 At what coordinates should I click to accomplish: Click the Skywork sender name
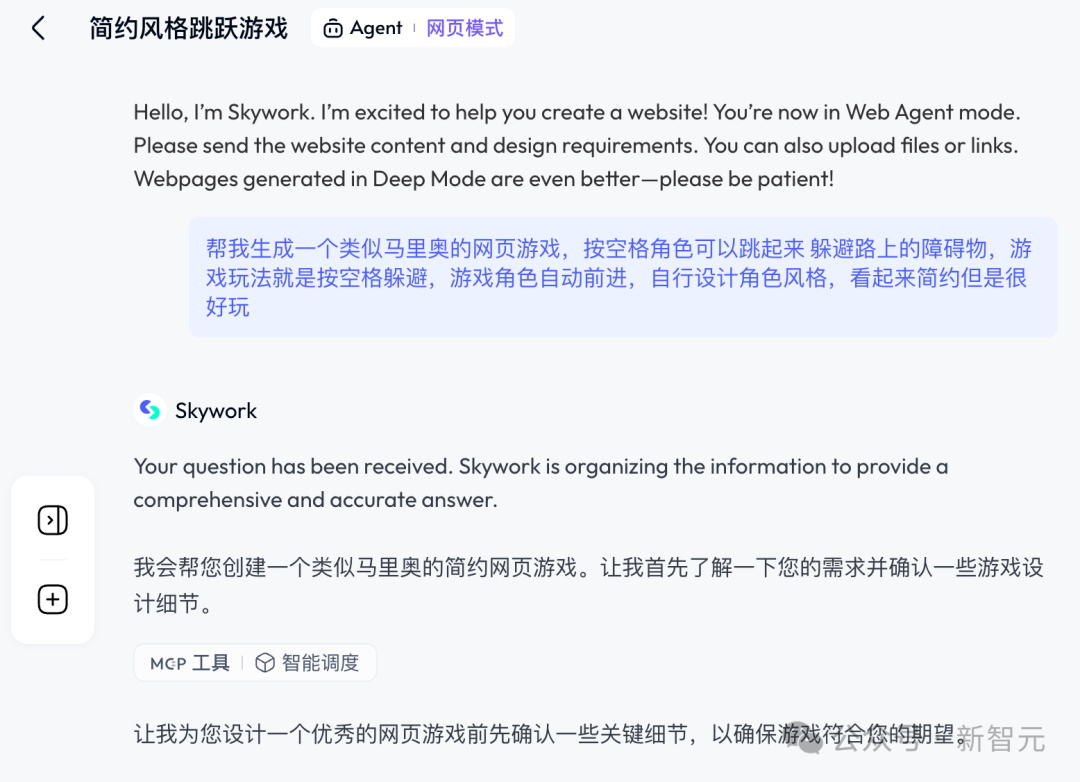point(216,411)
